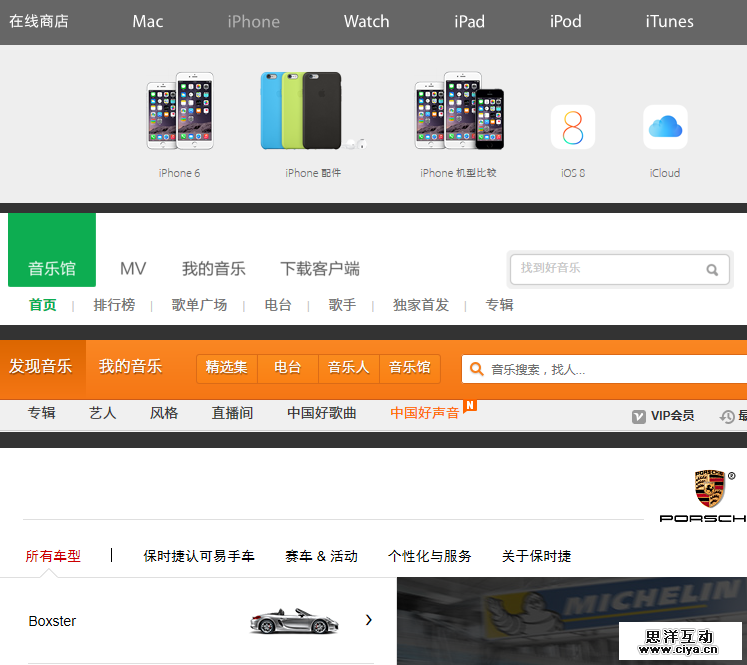
Task: Click the Porsche crest logo
Action: click(x=709, y=490)
